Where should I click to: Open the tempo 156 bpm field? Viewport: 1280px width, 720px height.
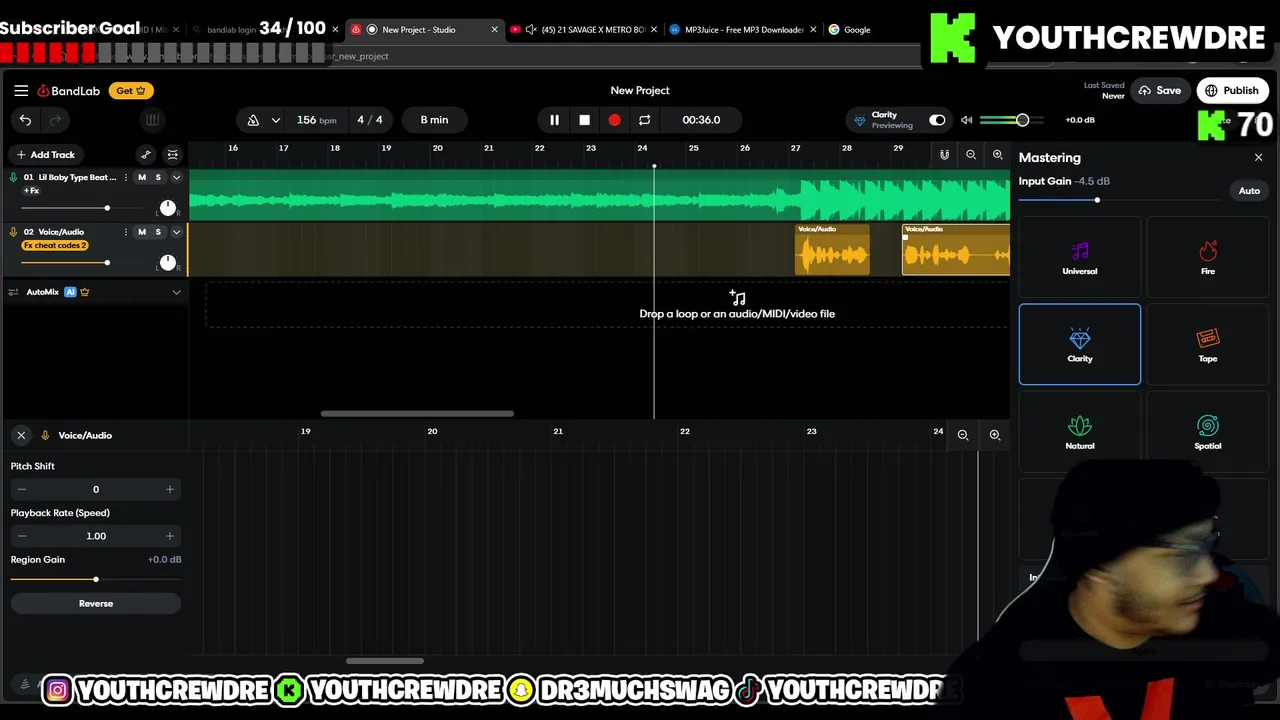coord(316,120)
